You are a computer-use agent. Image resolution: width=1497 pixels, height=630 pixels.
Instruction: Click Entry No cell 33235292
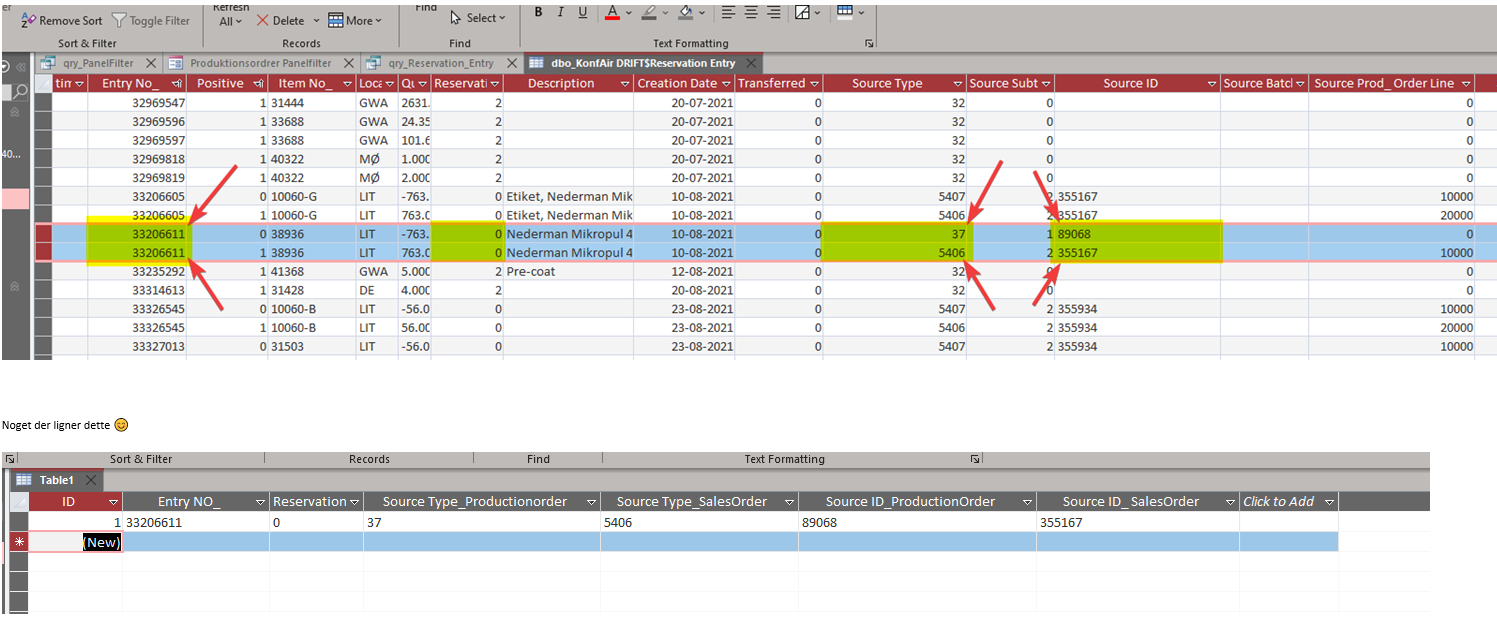click(137, 271)
